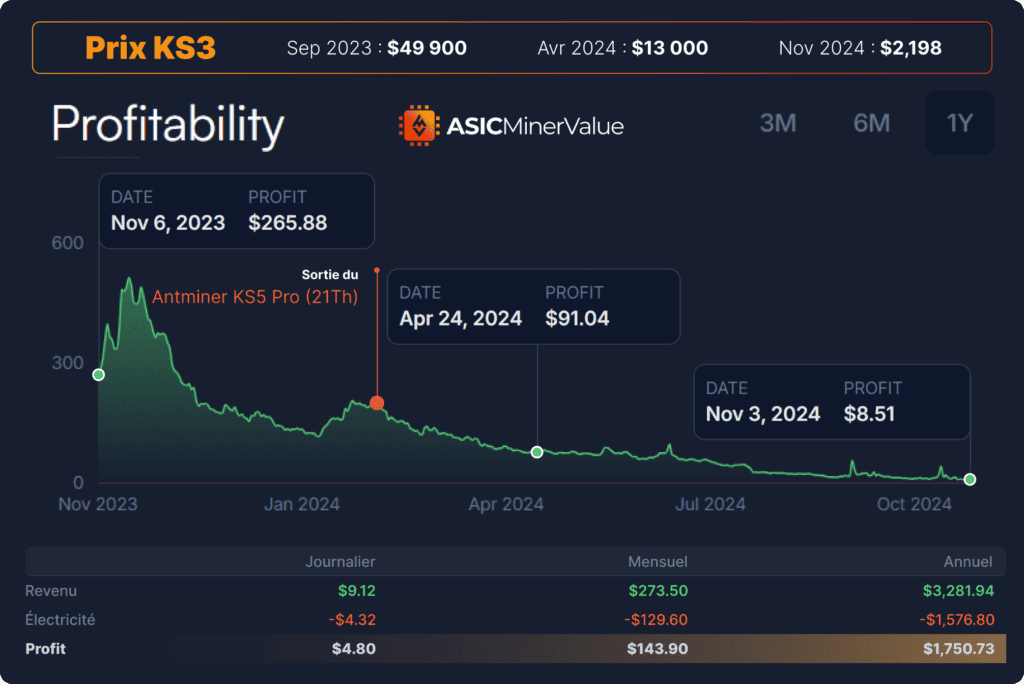The width and height of the screenshot is (1024, 684).
Task: Click the Nov 2024 price $2,198
Action: pyautogui.click(x=911, y=48)
